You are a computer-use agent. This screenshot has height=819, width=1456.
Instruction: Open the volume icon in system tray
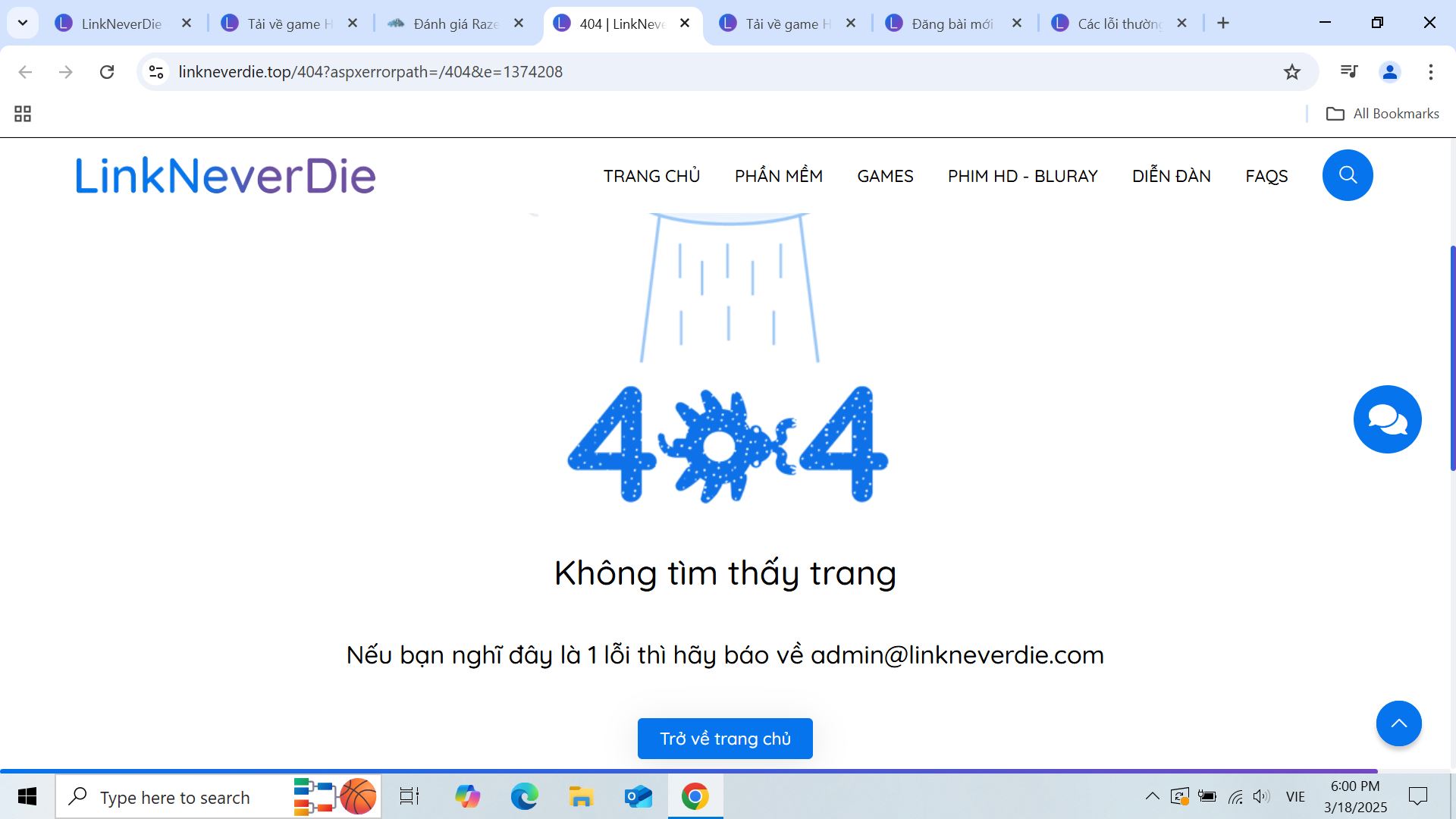[x=1261, y=796]
